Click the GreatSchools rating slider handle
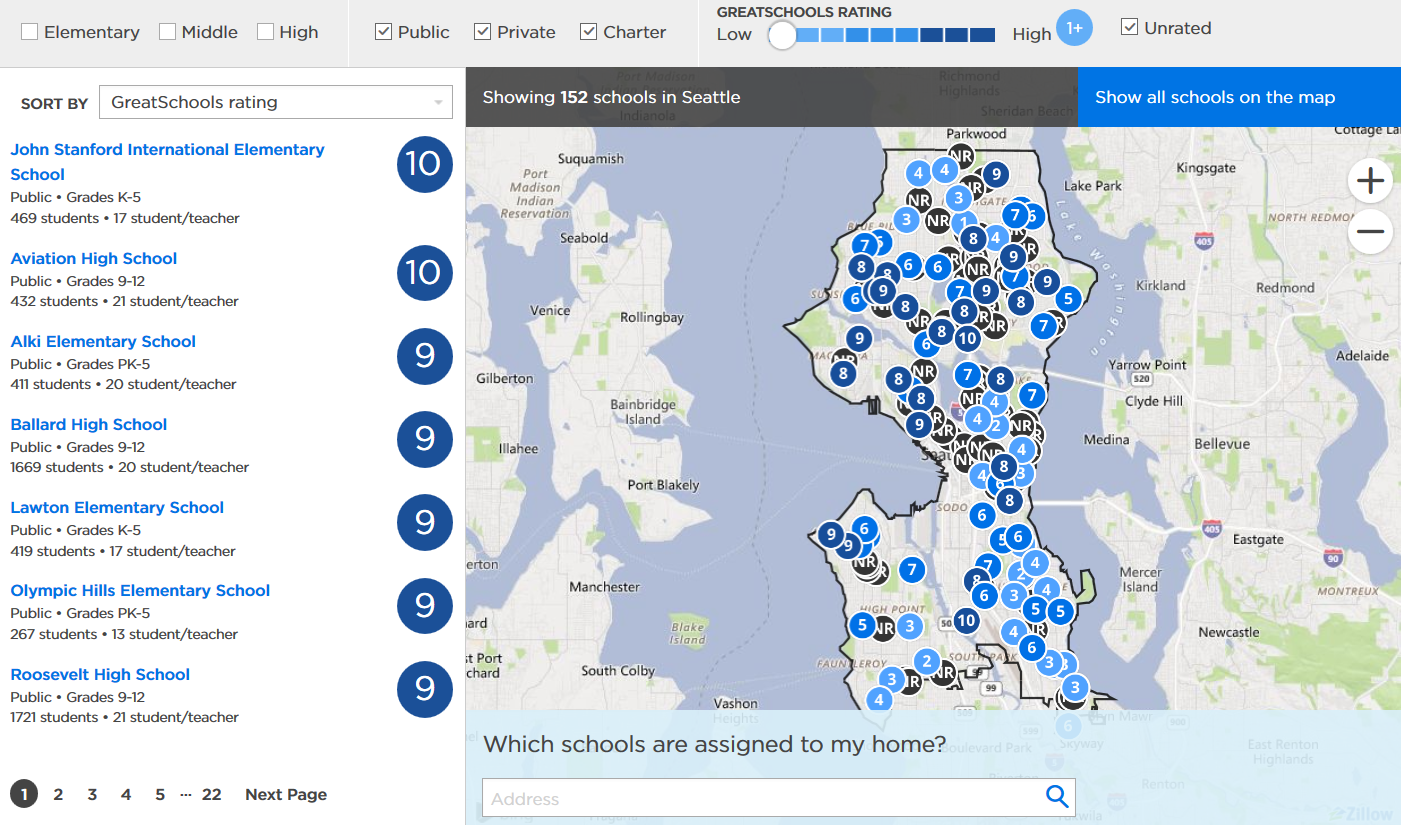This screenshot has width=1401, height=825. (x=782, y=35)
